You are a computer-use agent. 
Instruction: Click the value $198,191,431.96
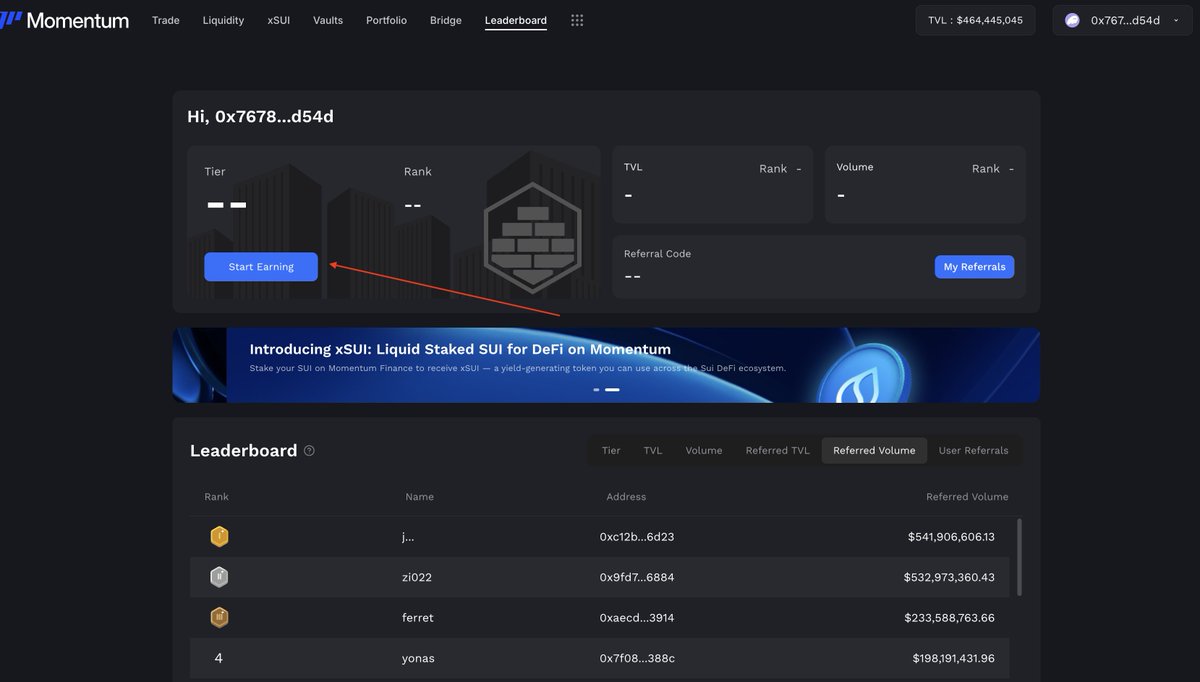[954, 658]
